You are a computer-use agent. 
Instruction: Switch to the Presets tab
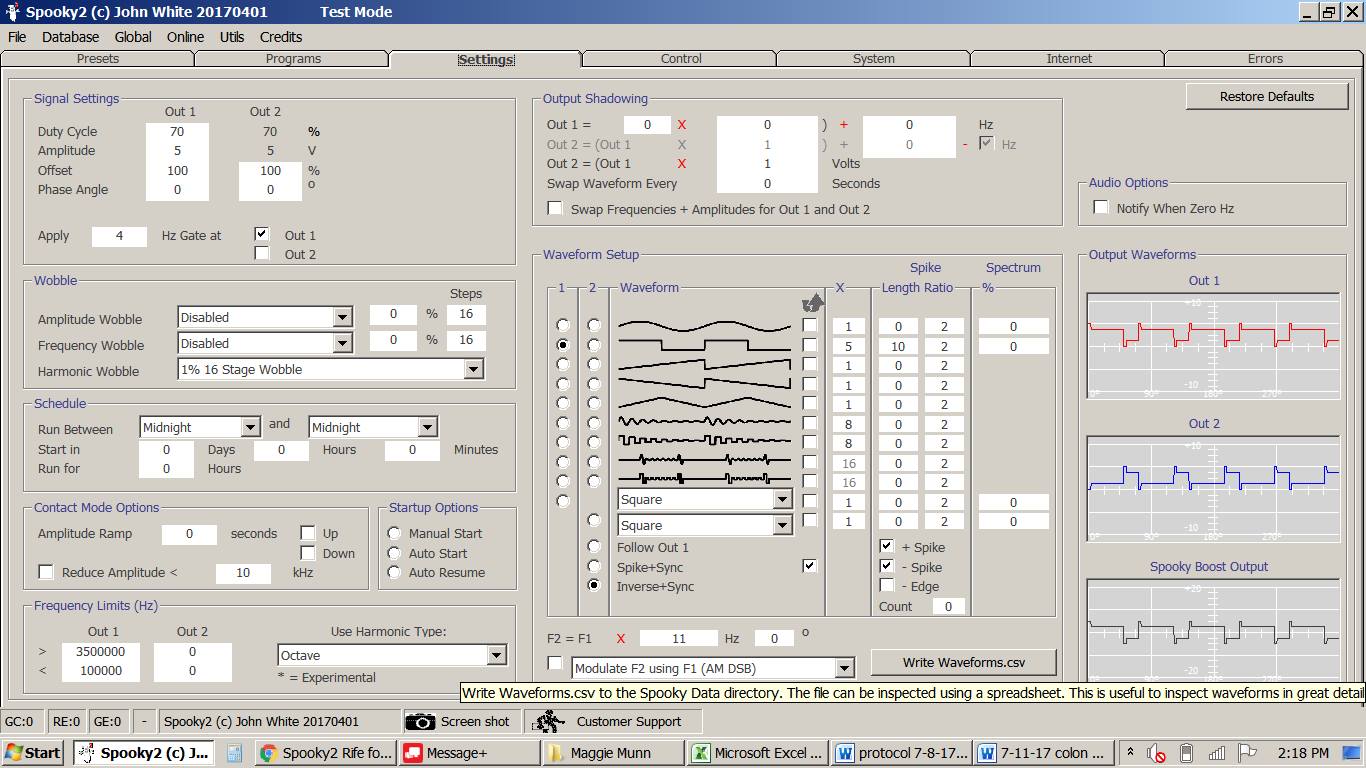click(98, 59)
